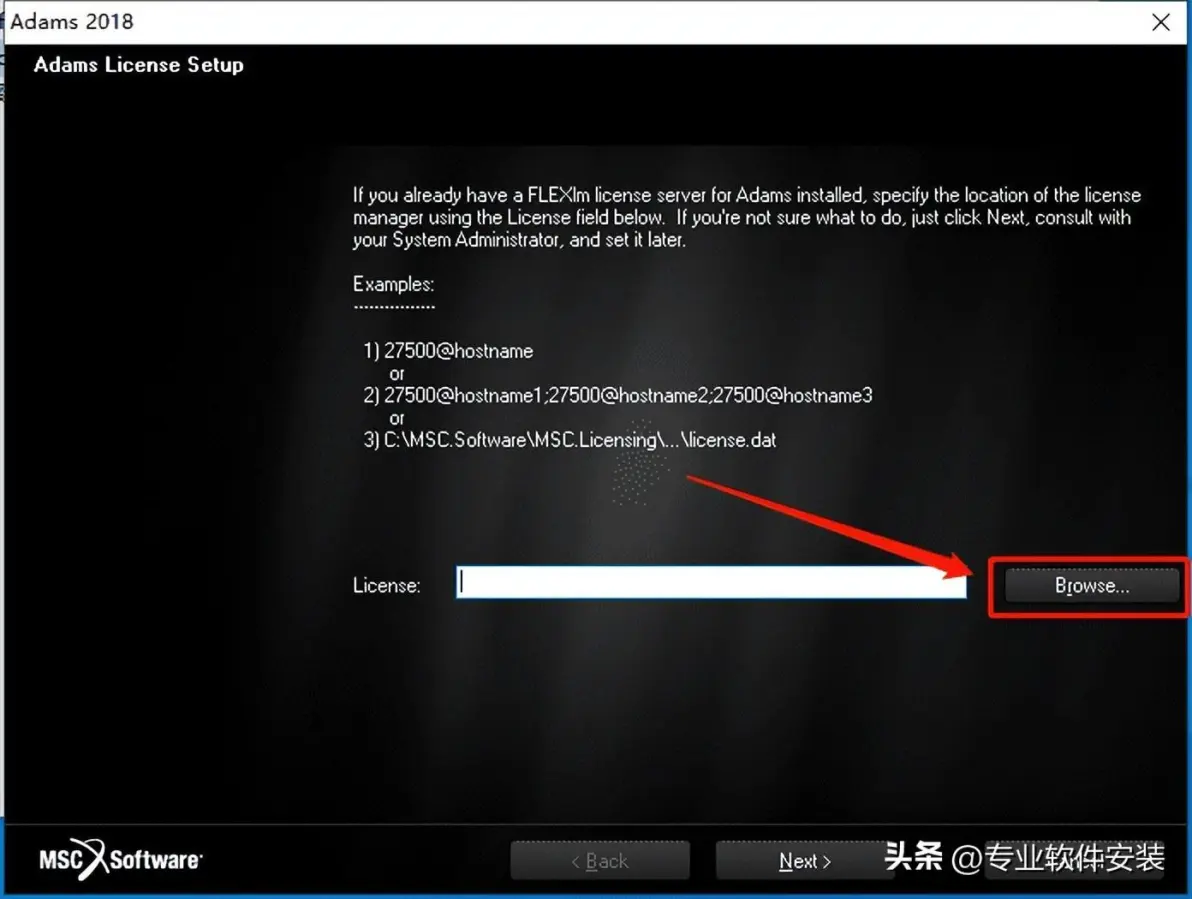Click the 'Adams 2018' window title
Image resolution: width=1192 pixels, height=899 pixels.
pyautogui.click(x=71, y=21)
